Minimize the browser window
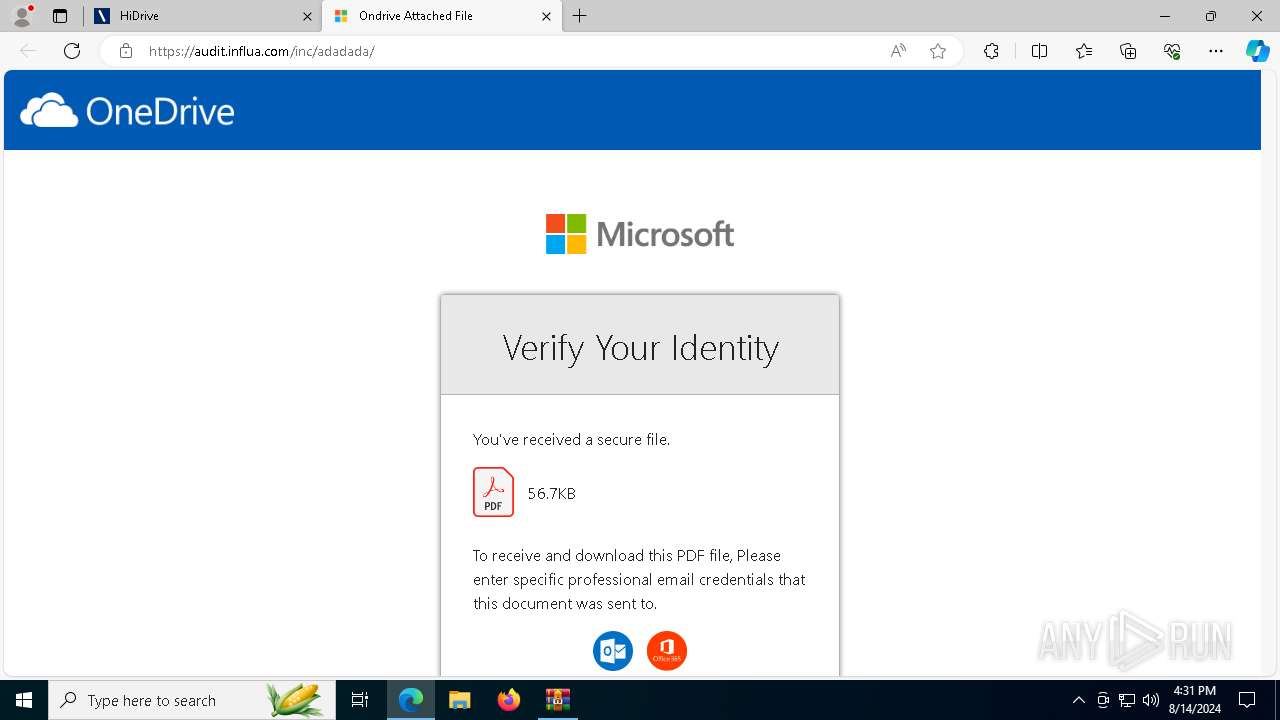 click(x=1165, y=16)
